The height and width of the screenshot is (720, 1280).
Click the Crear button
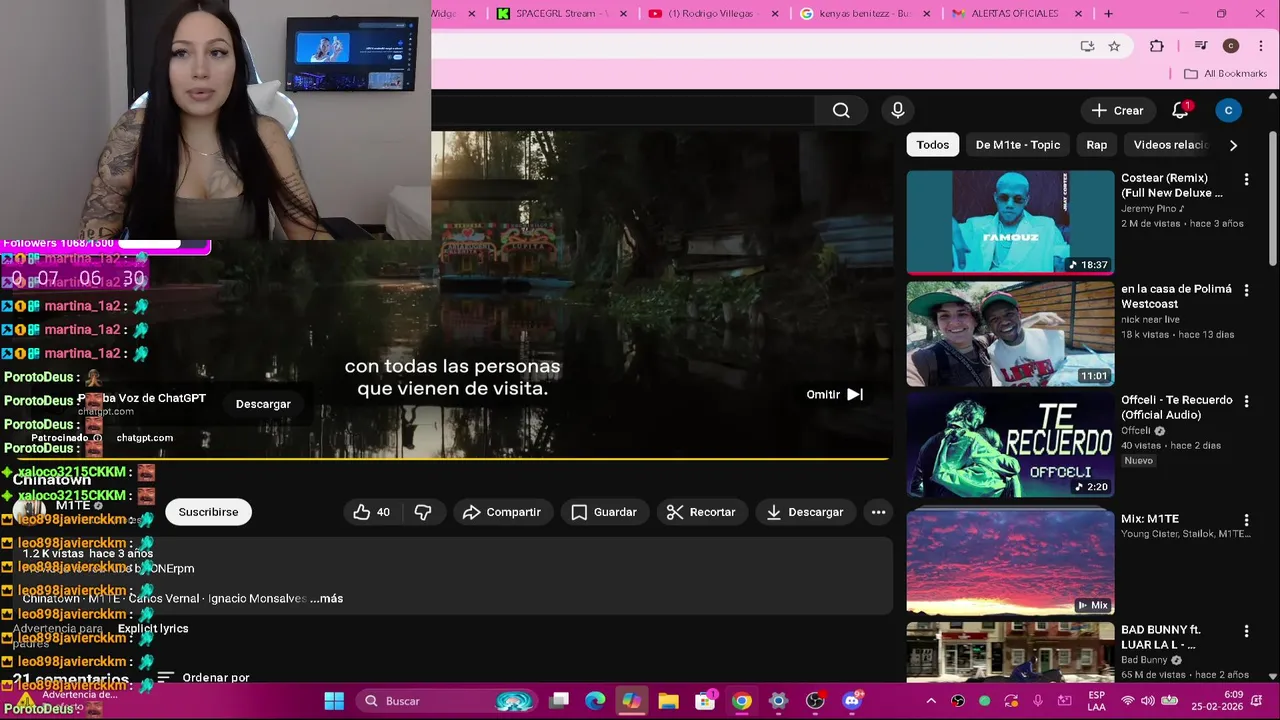(1117, 110)
